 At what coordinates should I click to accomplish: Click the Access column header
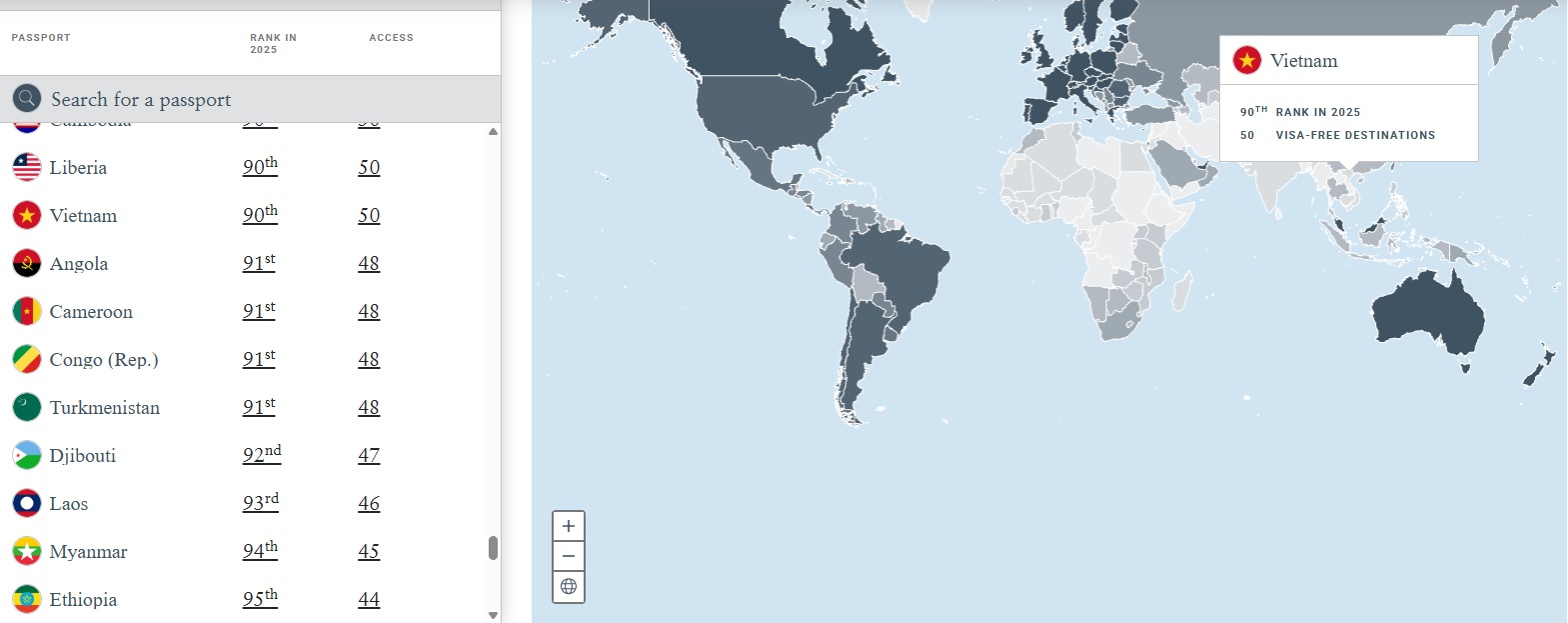pos(391,38)
